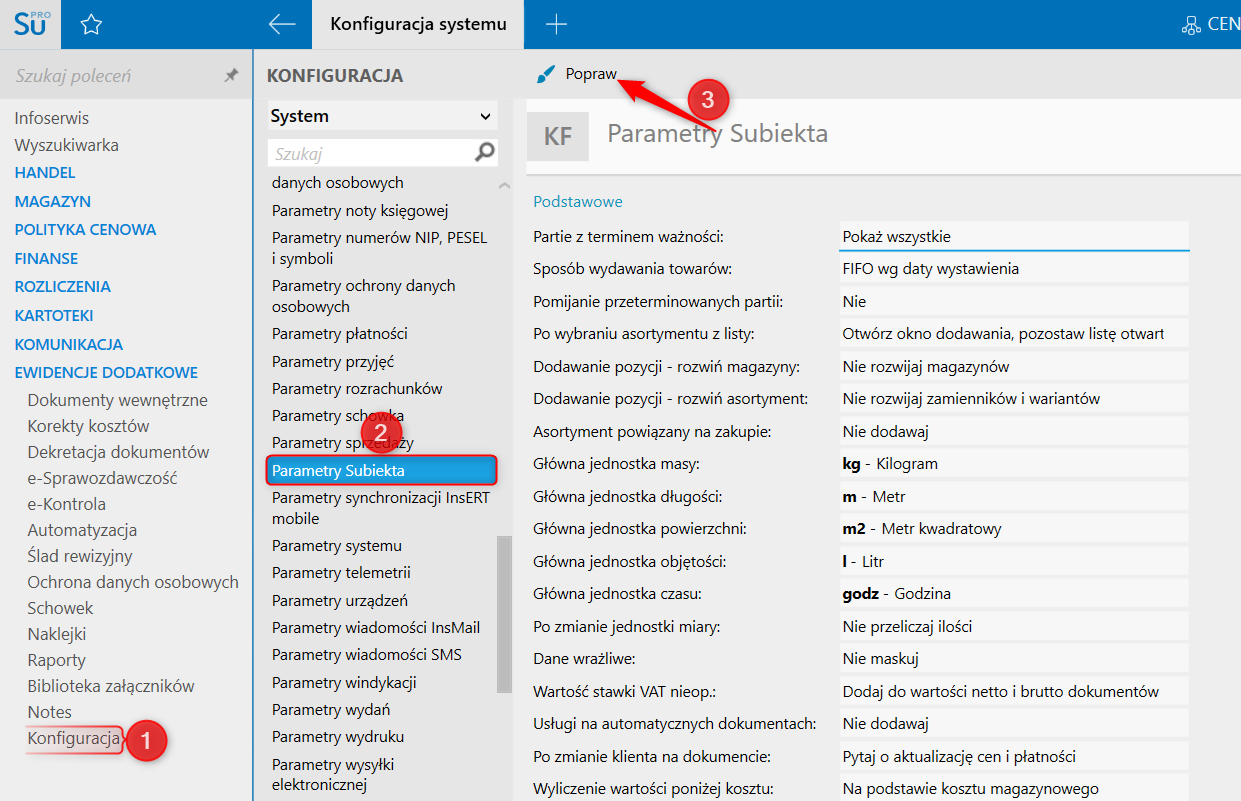
Task: Click the KF badge beside Parametry Subiekta
Action: (x=558, y=136)
